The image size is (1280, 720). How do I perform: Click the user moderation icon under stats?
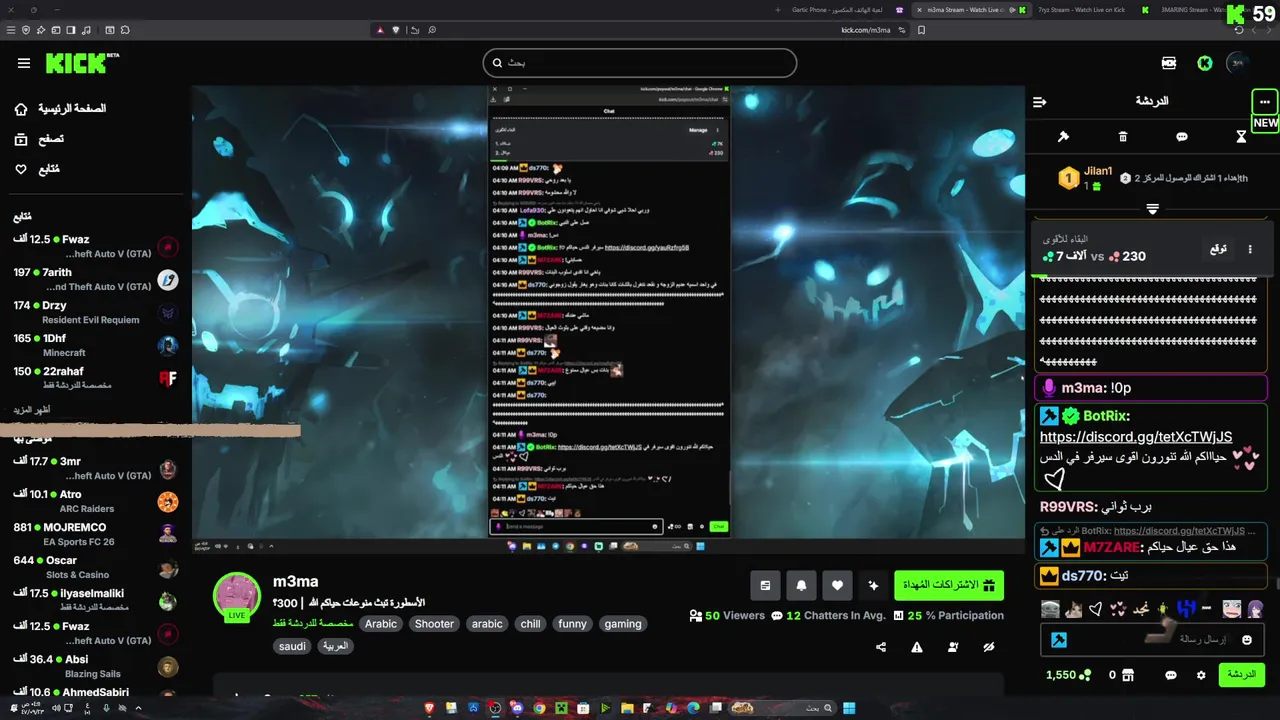click(x=953, y=647)
